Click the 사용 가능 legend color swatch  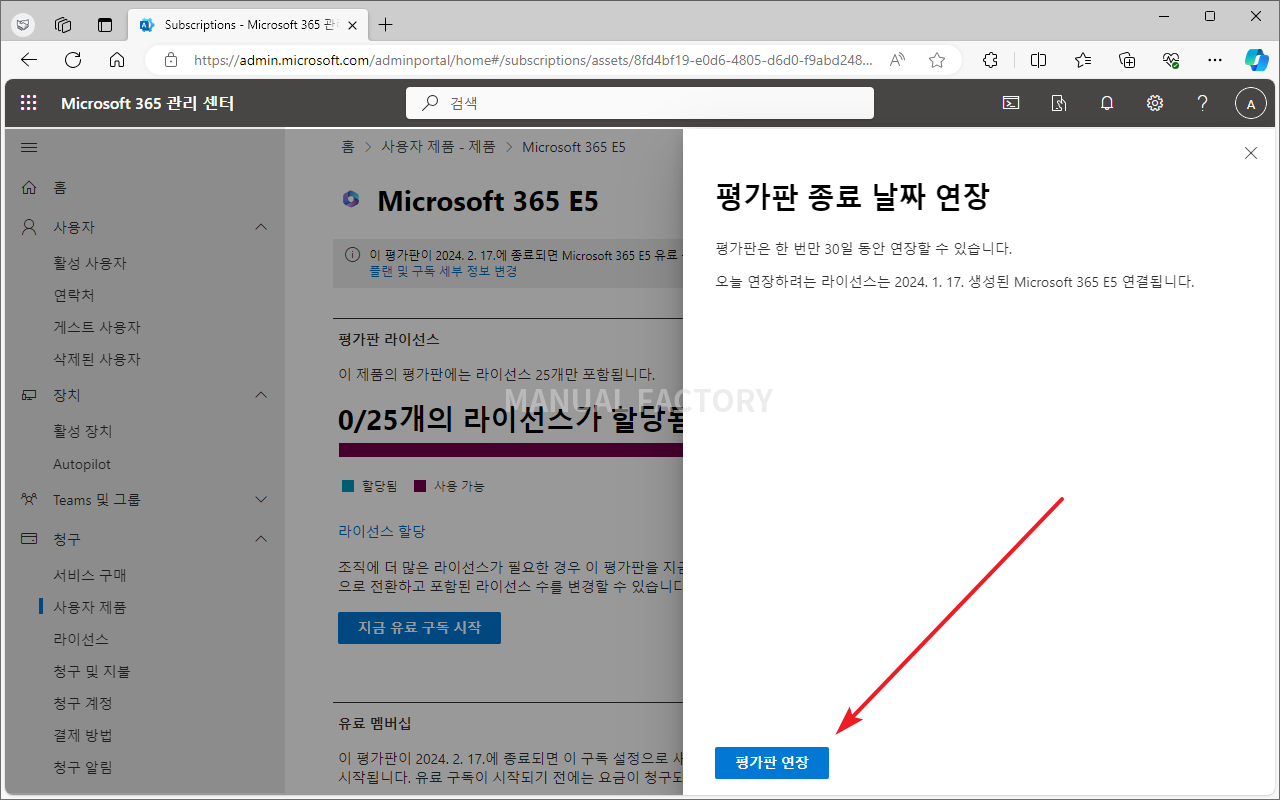click(420, 486)
